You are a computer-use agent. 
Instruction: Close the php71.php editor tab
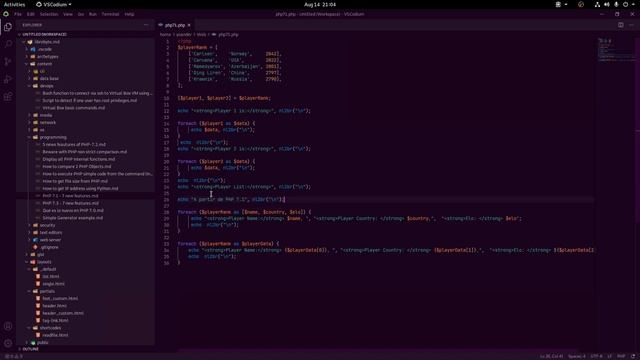point(189,25)
